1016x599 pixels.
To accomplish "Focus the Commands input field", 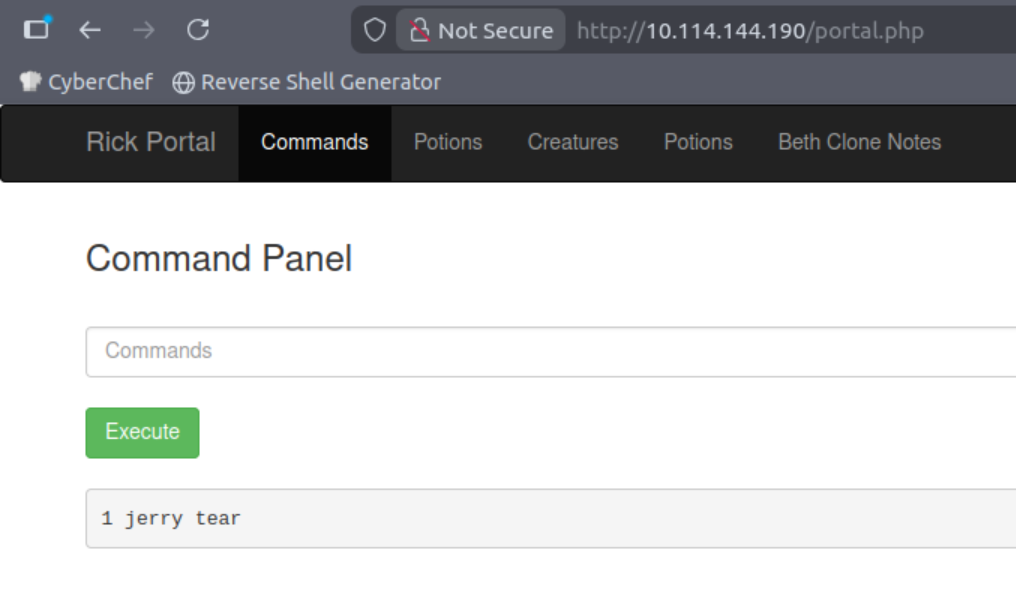I will point(551,351).
